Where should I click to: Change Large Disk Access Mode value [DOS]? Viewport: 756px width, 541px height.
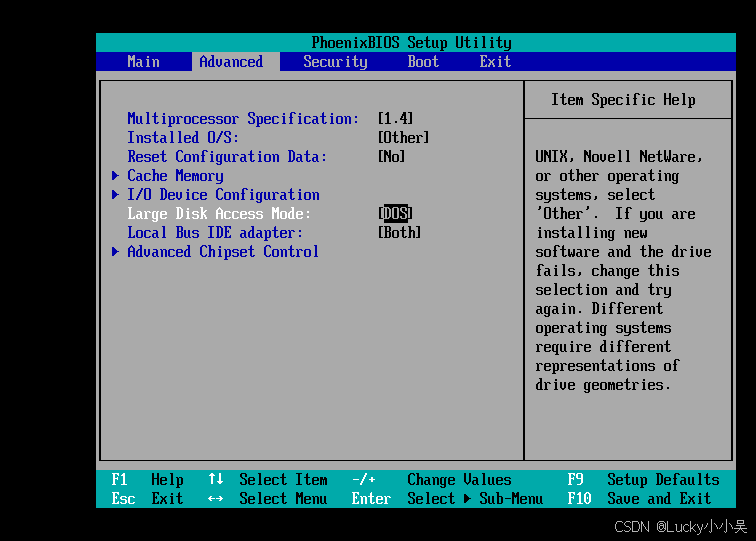pos(395,213)
